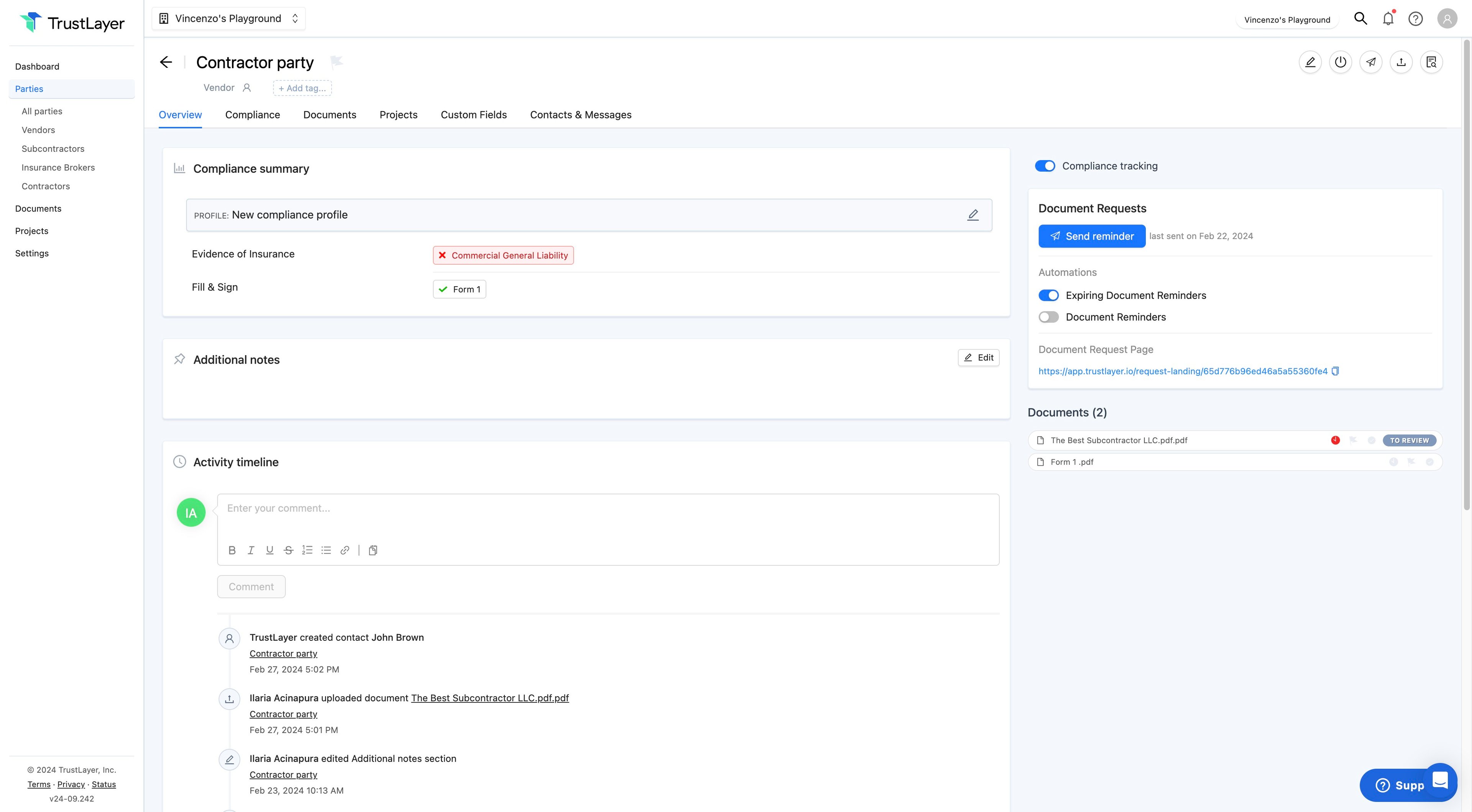Click the power icon in the party header

(x=1340, y=62)
